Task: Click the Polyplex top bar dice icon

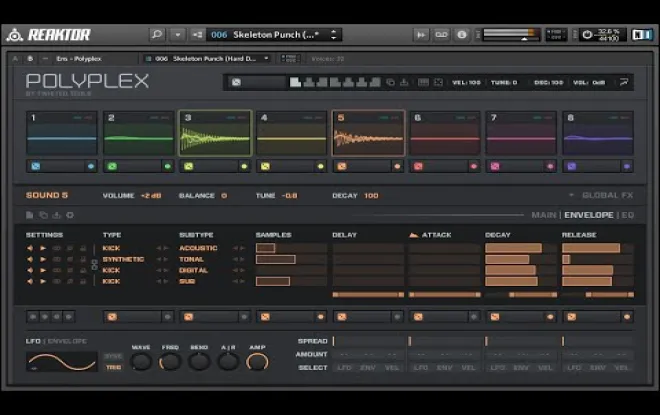Action: click(237, 82)
